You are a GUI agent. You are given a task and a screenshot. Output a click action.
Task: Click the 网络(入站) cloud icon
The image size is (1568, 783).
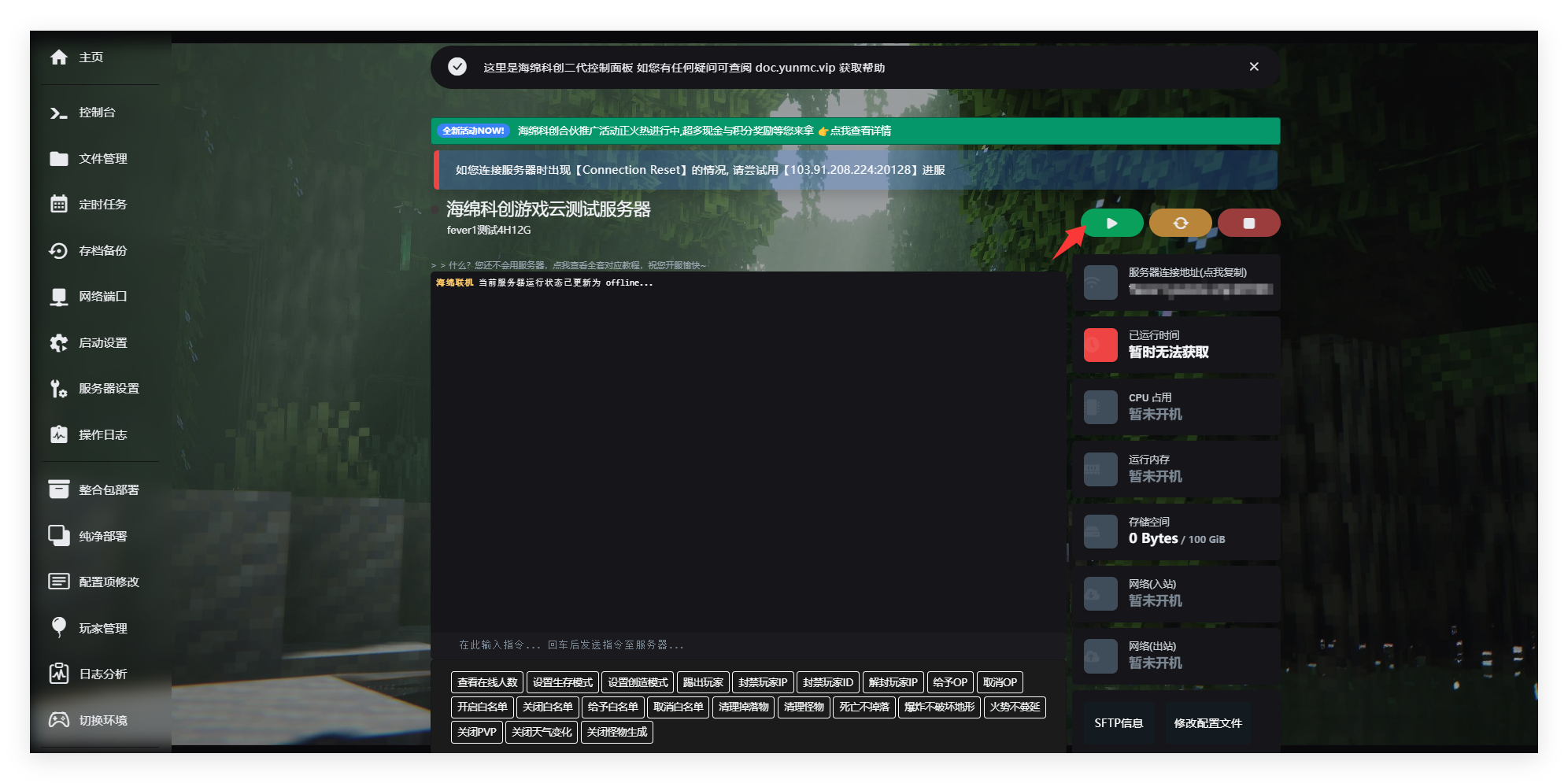(x=1100, y=593)
